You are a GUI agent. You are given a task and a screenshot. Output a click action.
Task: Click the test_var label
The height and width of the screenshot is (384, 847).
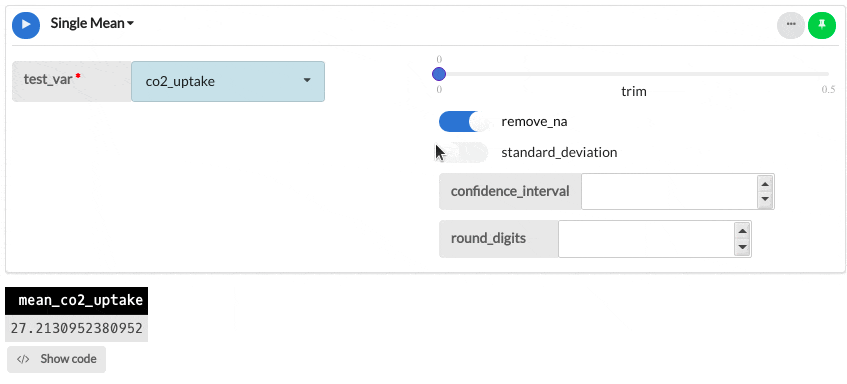pos(71,82)
